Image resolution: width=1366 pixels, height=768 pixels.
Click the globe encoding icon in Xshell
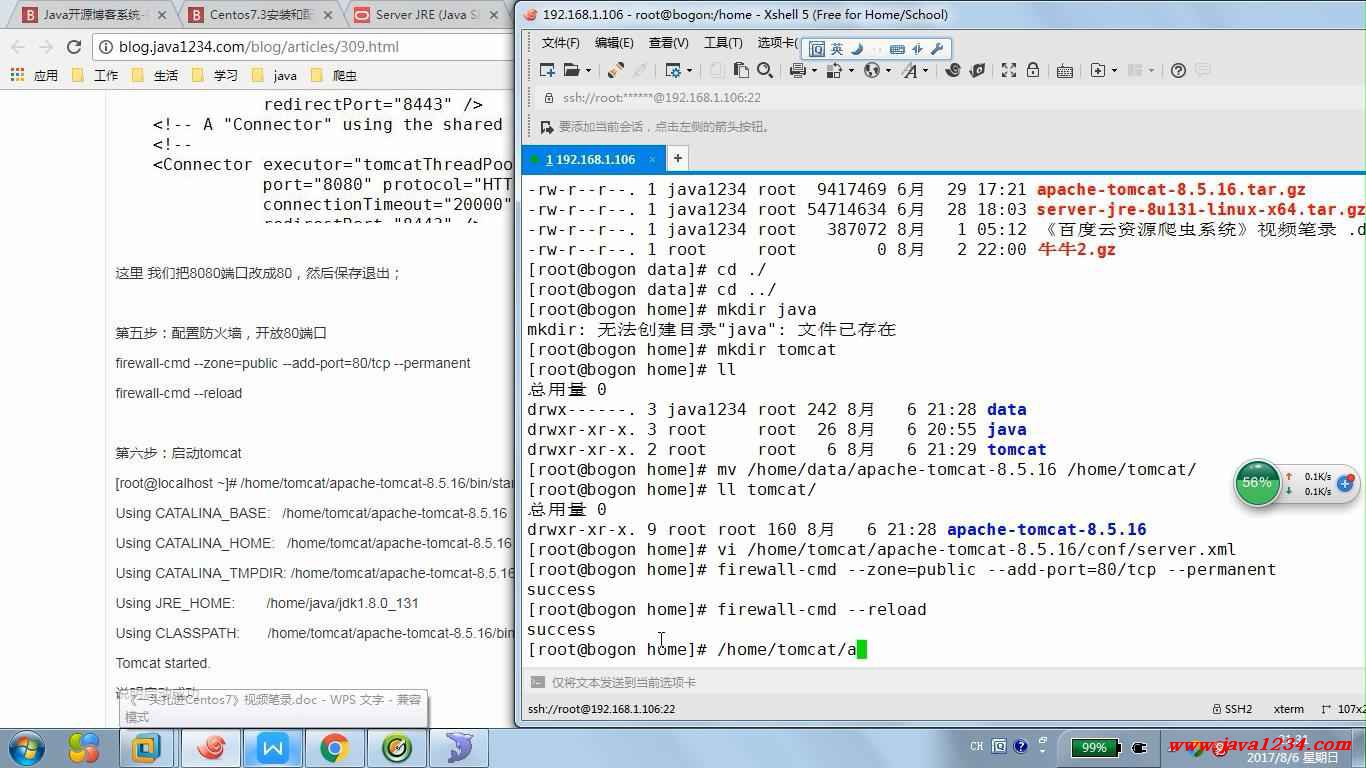point(872,70)
